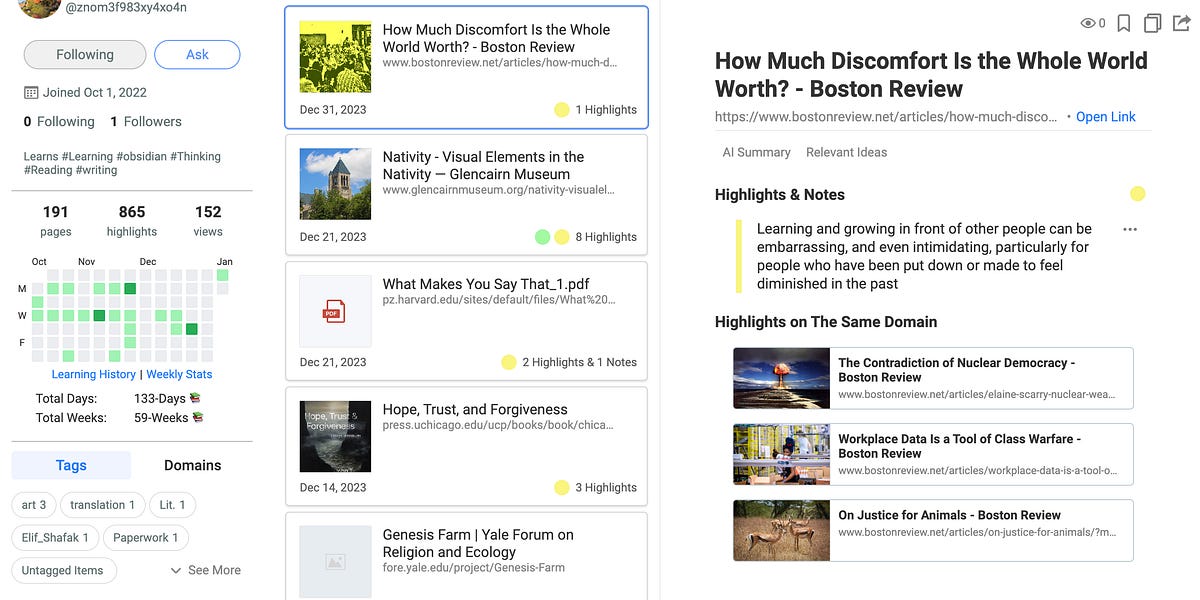Select the art 3 tag
Viewport: 1200px width, 600px height.
[34, 505]
